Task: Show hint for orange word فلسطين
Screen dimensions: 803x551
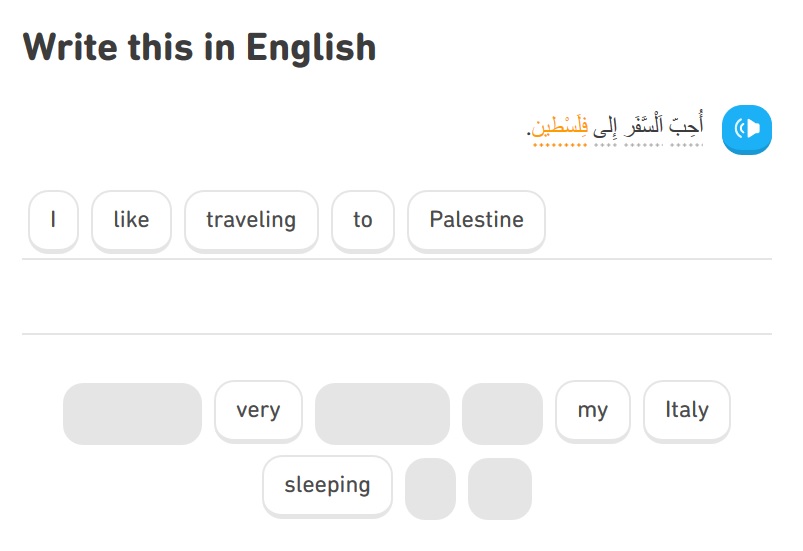Action: click(x=560, y=126)
